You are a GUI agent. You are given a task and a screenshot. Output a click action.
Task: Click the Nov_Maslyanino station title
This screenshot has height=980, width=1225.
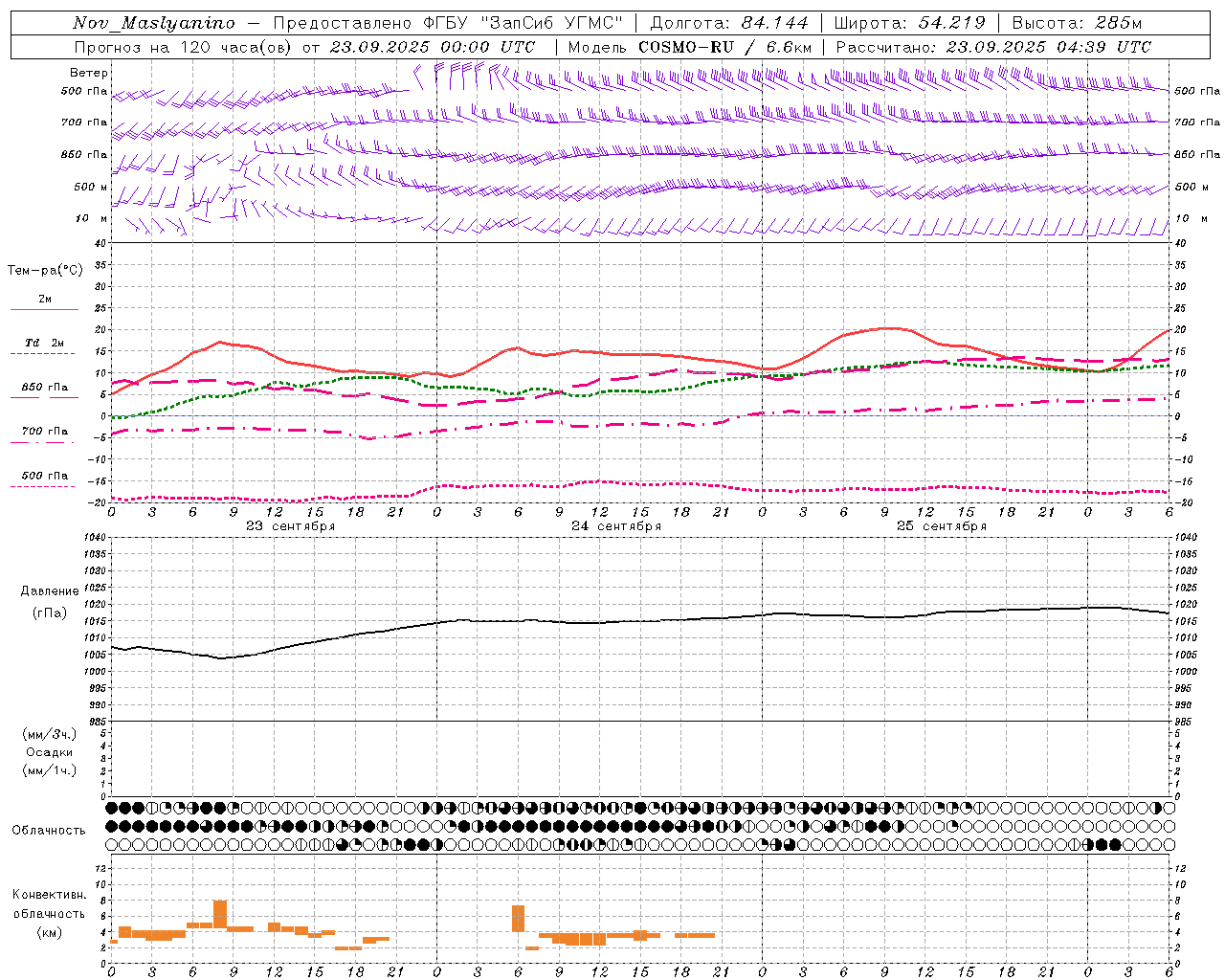pos(154,23)
